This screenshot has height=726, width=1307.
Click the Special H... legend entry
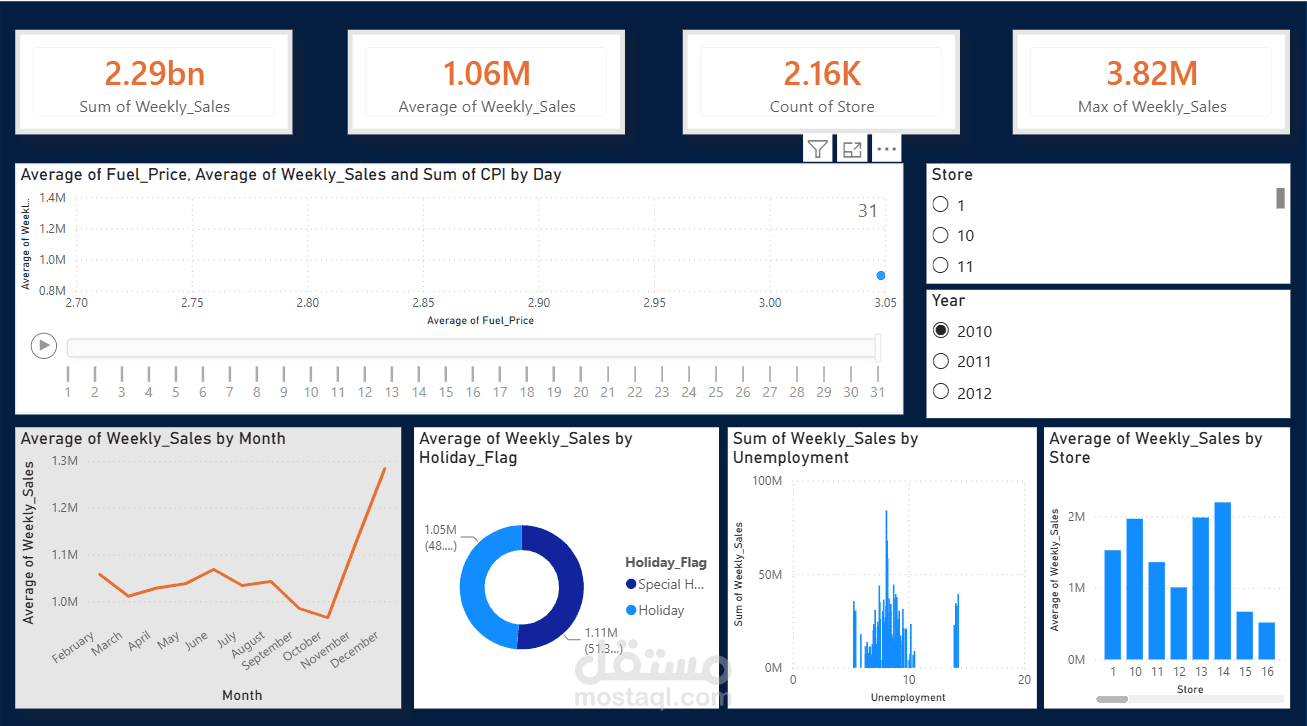coord(666,585)
